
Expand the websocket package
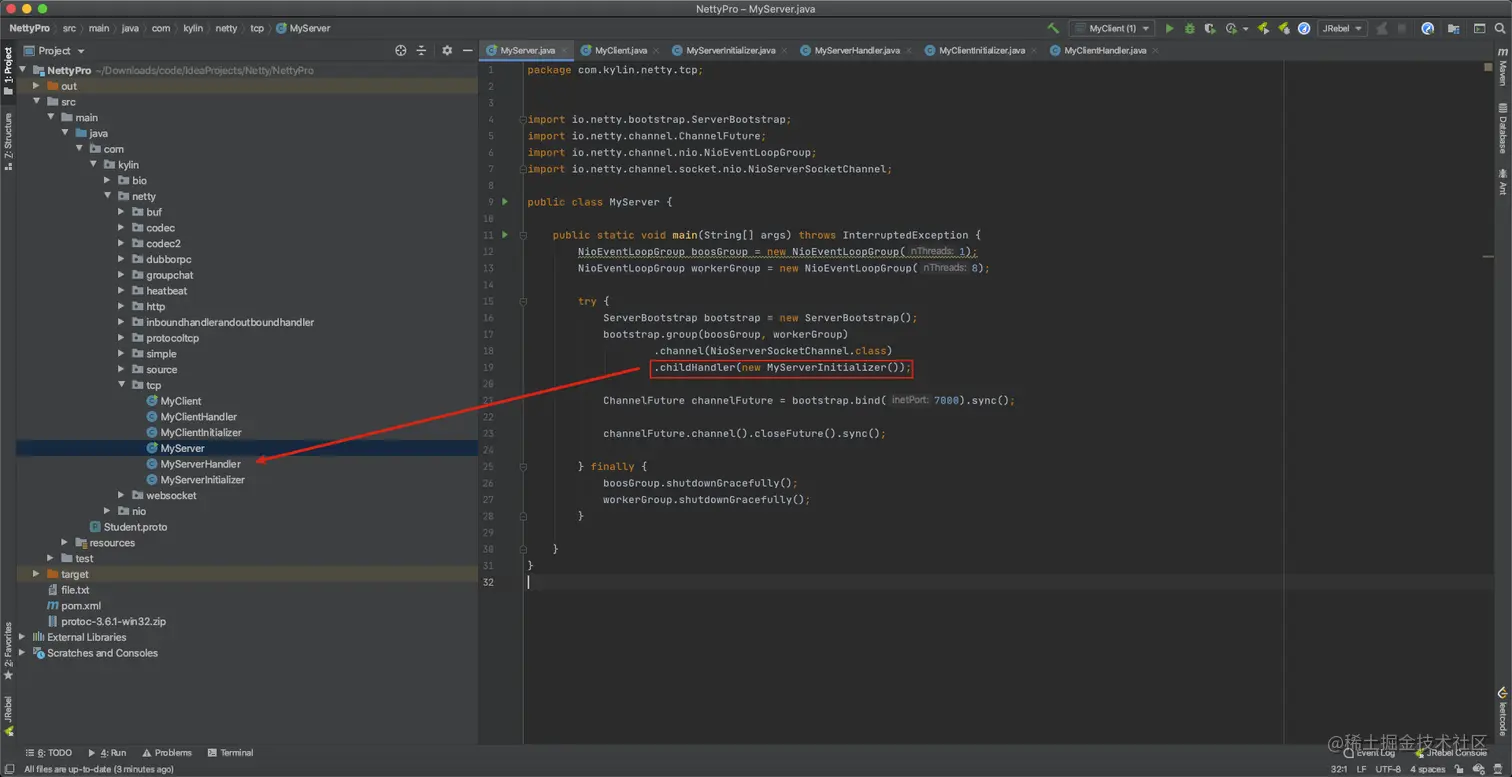122,495
